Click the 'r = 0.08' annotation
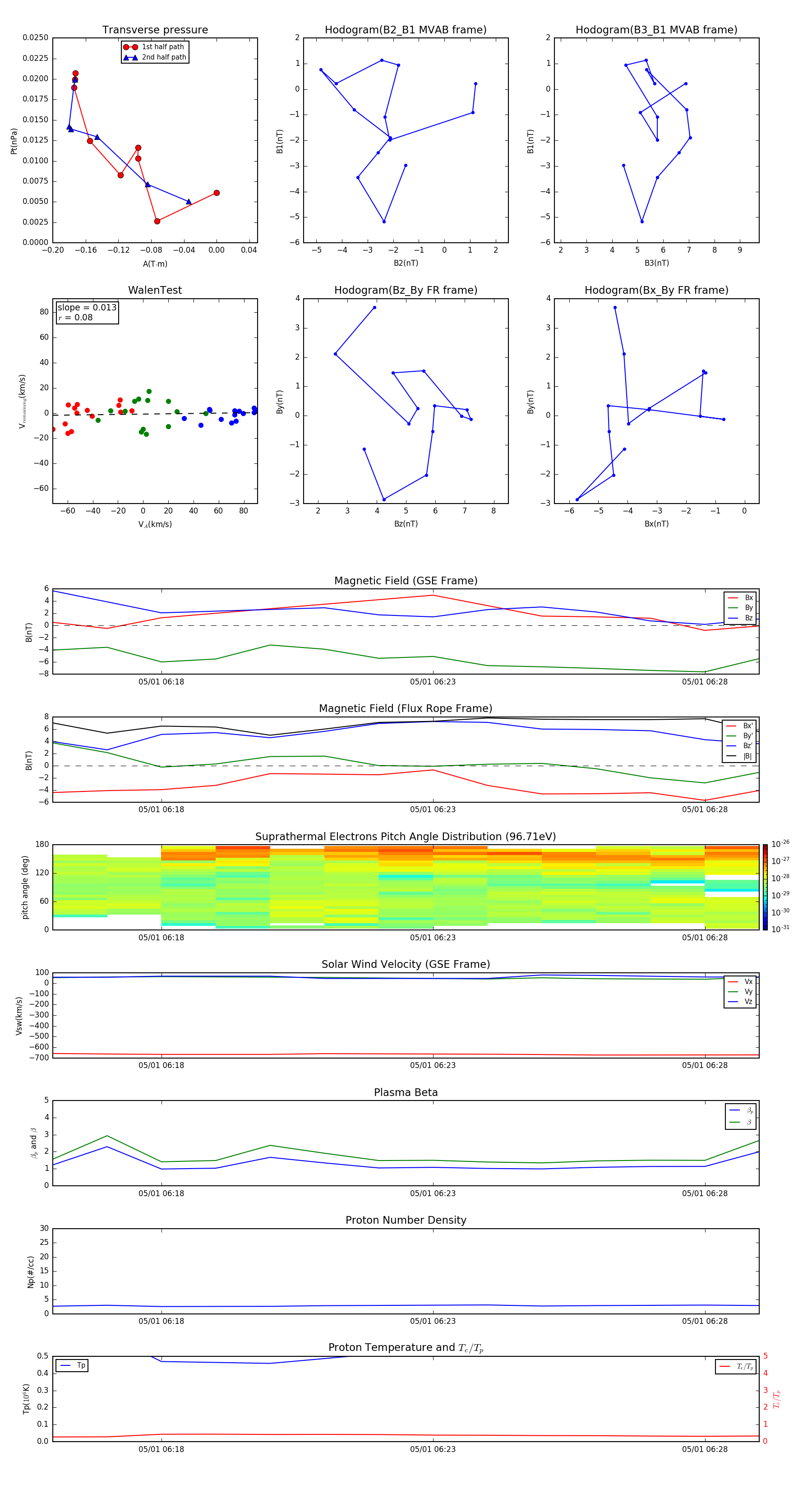 coord(75,317)
